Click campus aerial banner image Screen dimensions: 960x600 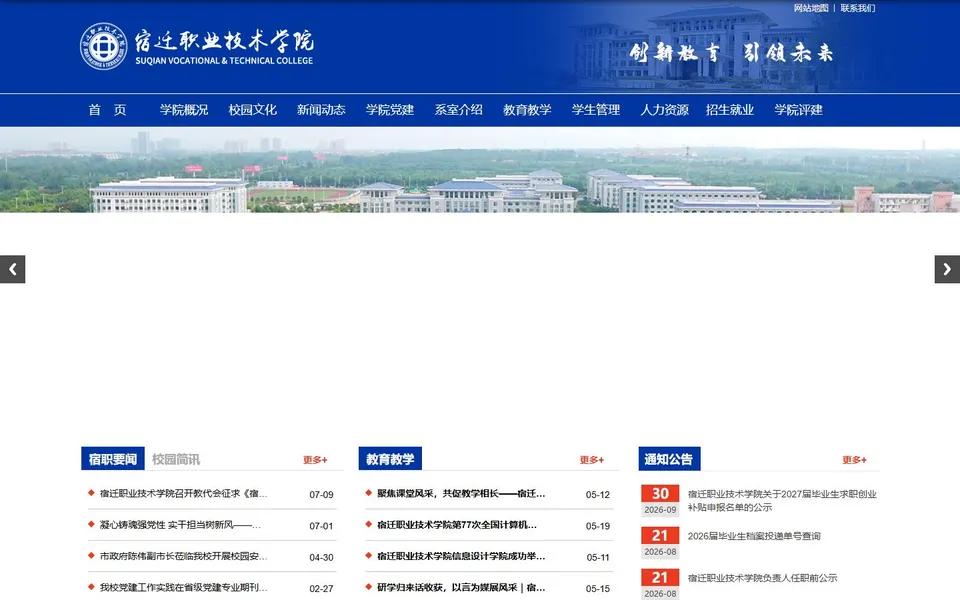[480, 170]
